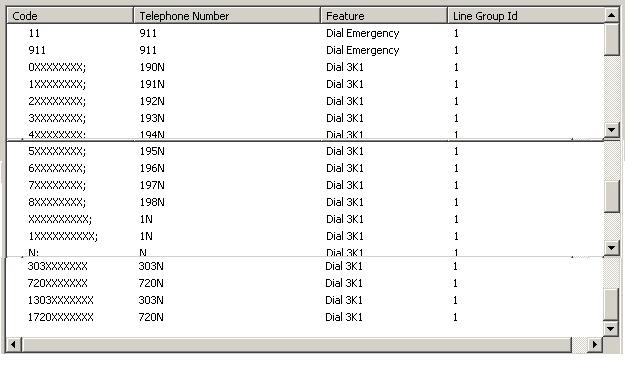Sort by Telephone Number column header

pyautogui.click(x=227, y=16)
